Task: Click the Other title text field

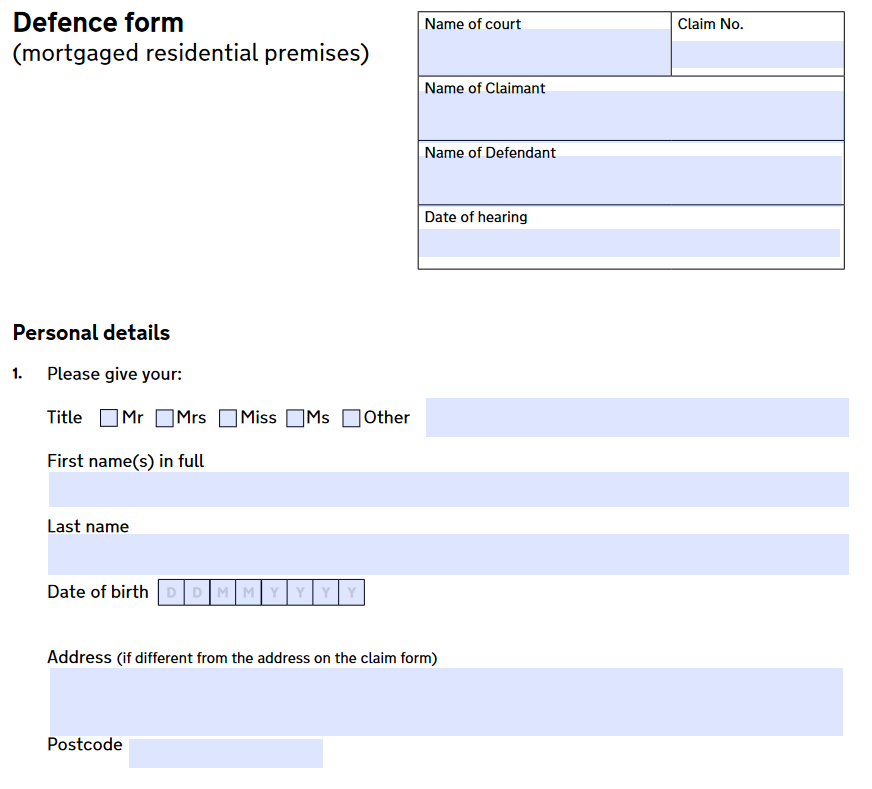Action: tap(637, 418)
